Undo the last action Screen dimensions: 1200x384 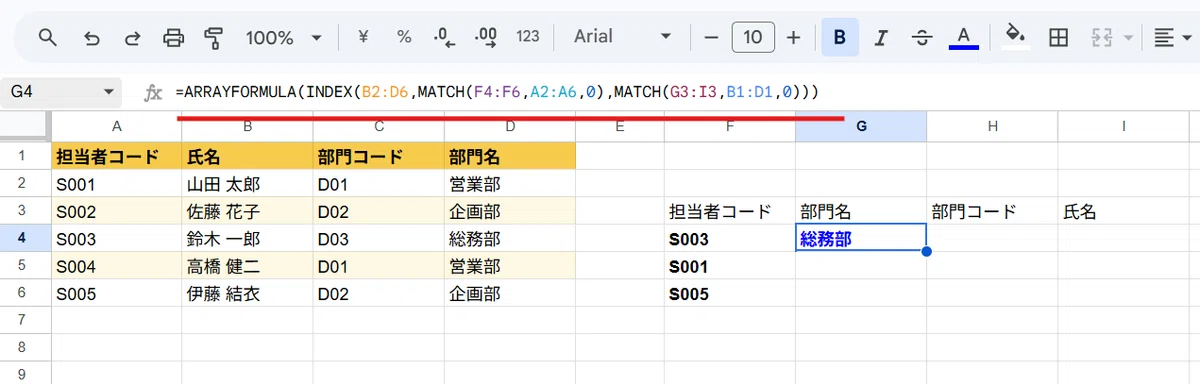(x=92, y=38)
